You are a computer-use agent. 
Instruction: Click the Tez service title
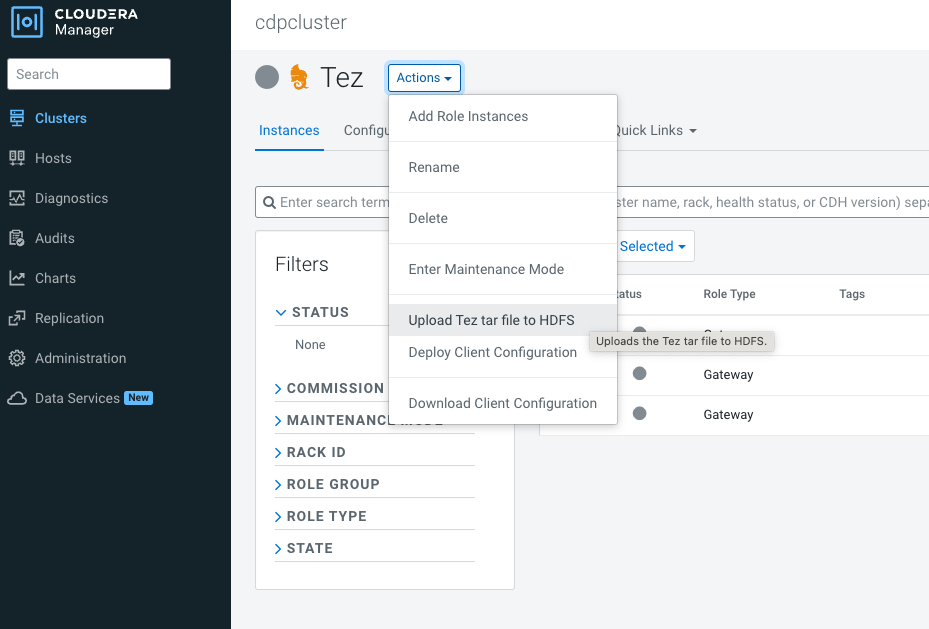pyautogui.click(x=342, y=77)
